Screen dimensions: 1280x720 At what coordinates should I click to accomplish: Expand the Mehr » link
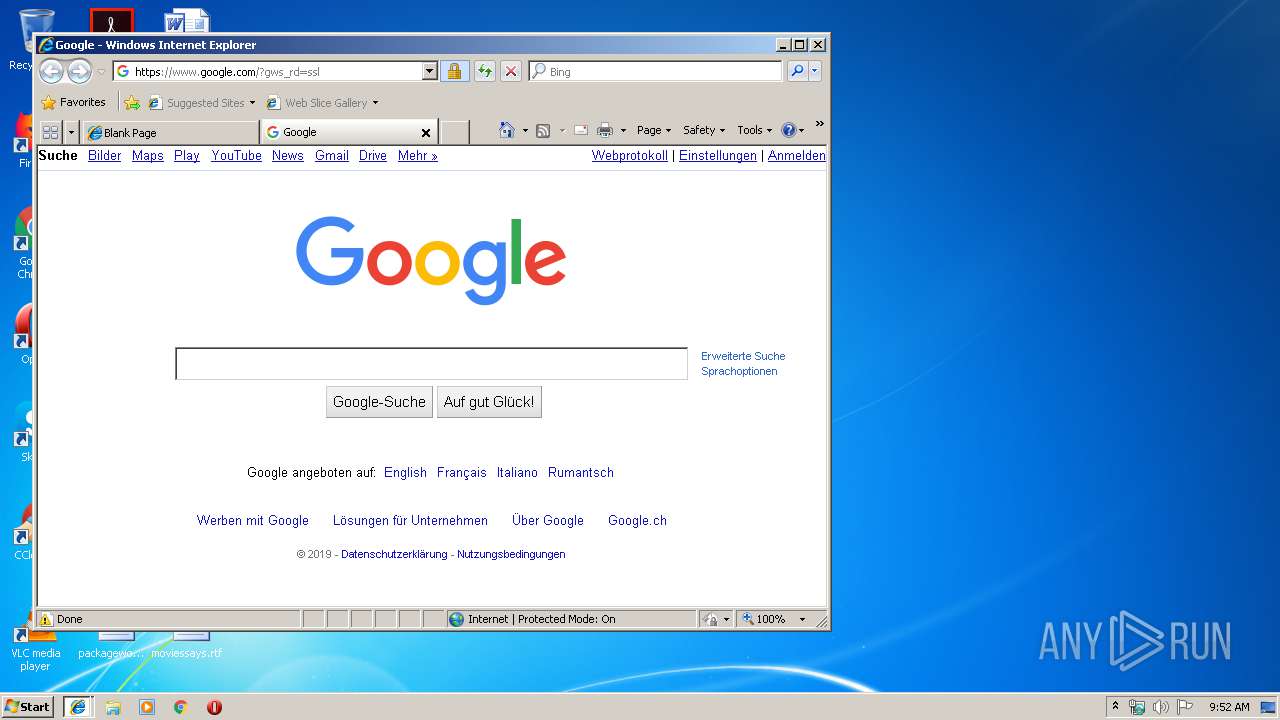417,155
